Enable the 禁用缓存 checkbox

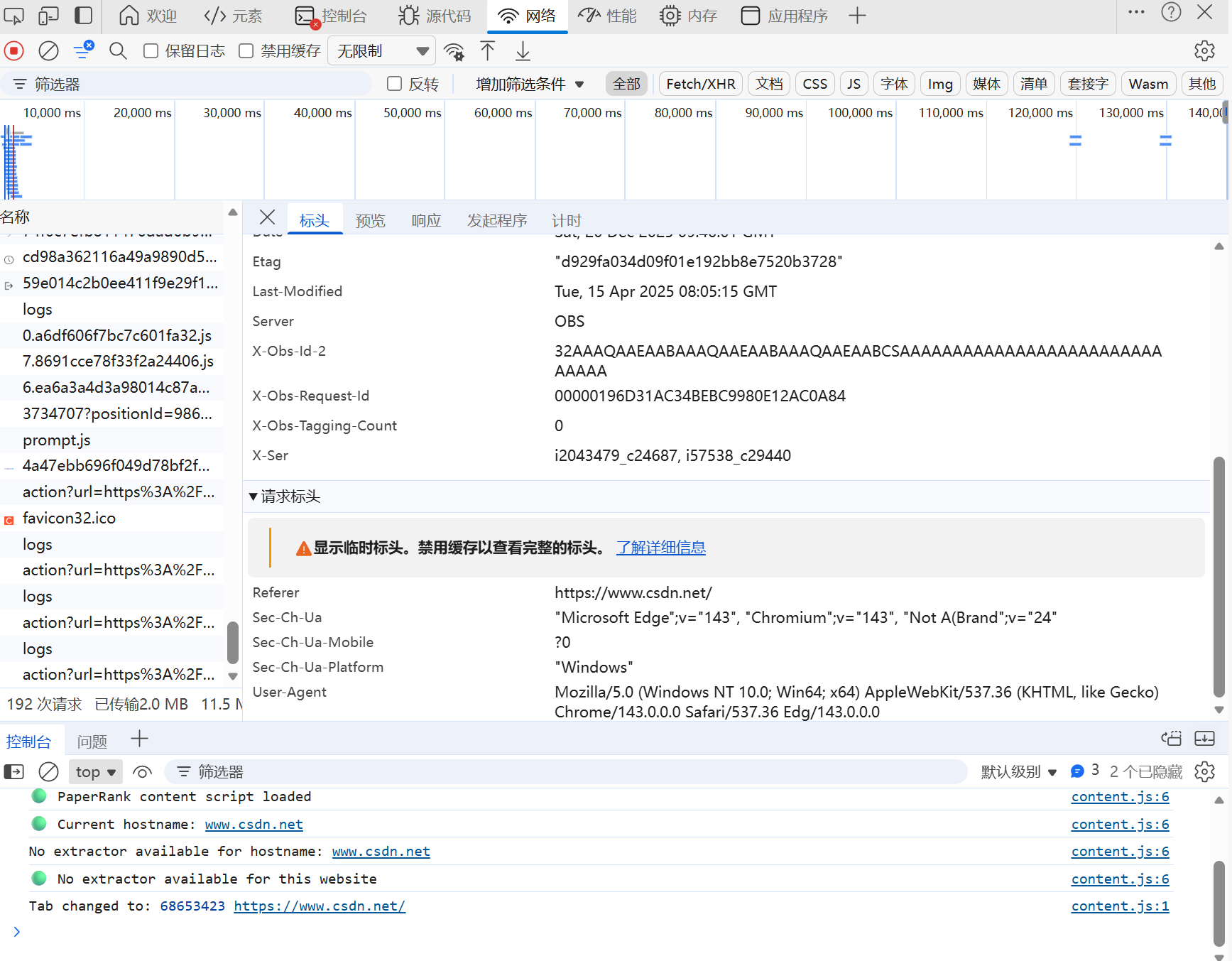tap(246, 50)
